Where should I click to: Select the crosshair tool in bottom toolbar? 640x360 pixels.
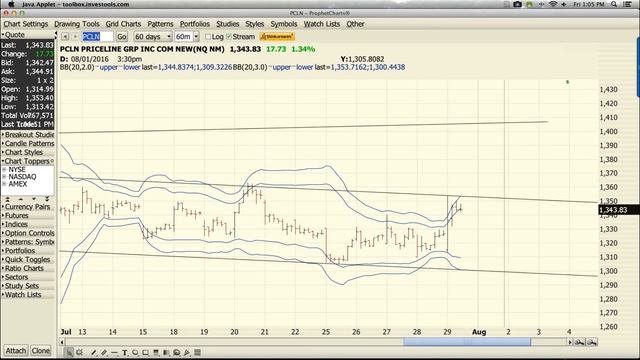(79, 352)
